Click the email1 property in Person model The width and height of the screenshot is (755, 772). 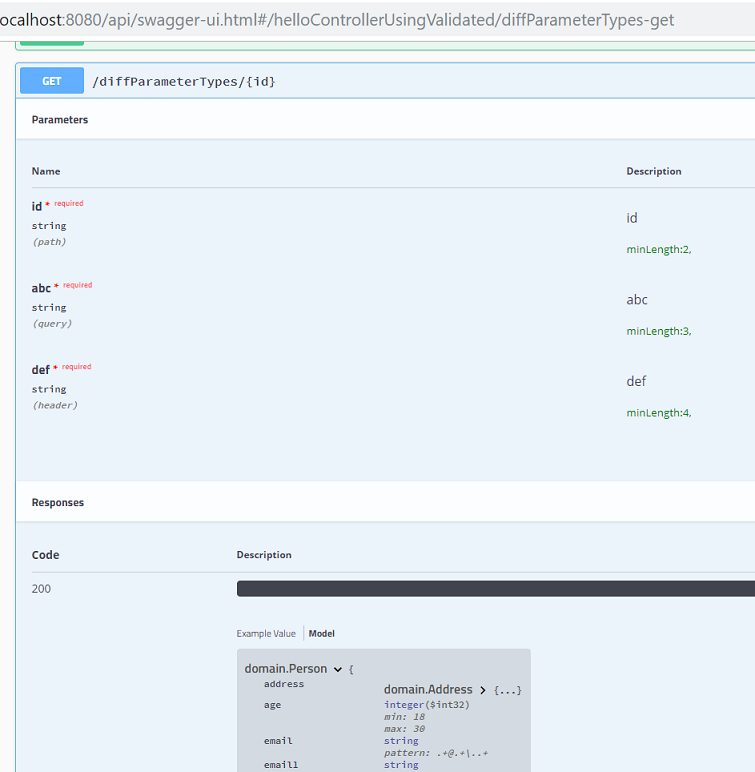pos(281,765)
